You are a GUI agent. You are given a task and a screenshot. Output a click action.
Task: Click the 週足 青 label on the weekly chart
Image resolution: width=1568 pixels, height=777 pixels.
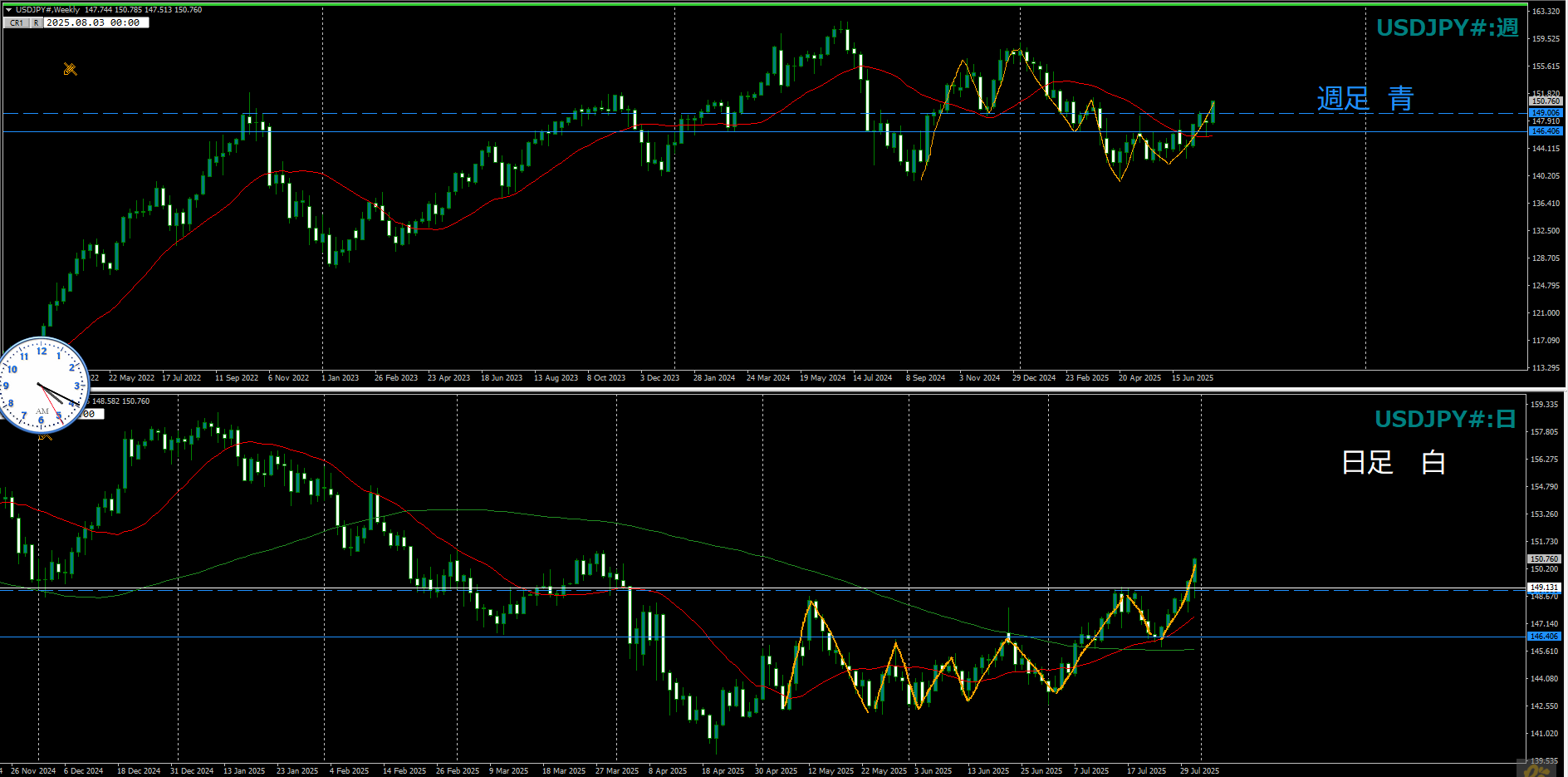coord(1365,99)
